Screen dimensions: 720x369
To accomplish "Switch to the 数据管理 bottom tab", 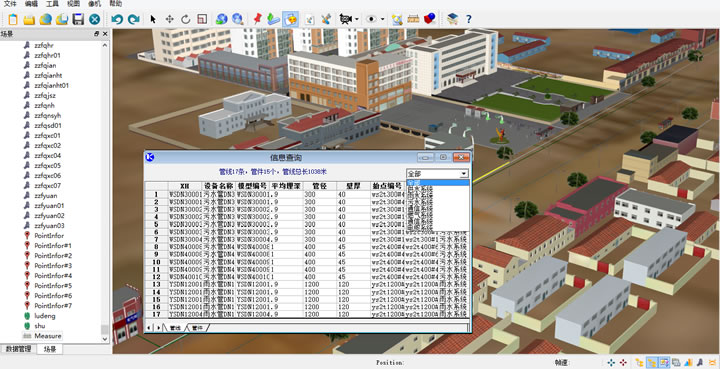I will [x=18, y=349].
